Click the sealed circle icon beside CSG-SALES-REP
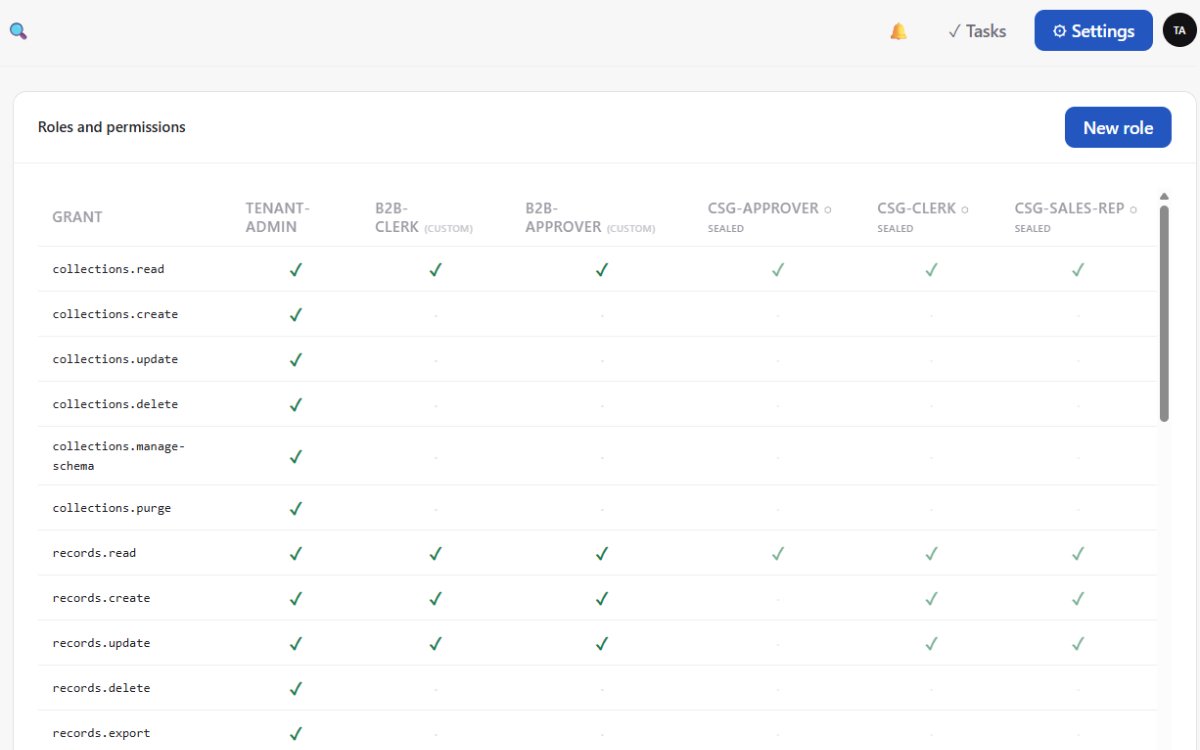The height and width of the screenshot is (750, 1200). (1134, 209)
